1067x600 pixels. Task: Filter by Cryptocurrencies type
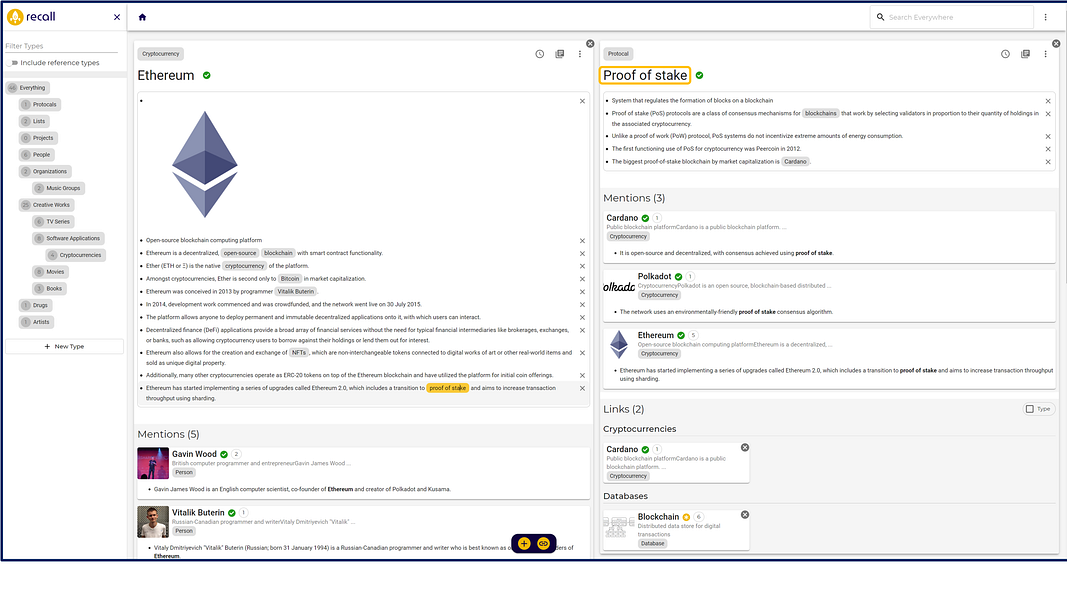click(76, 255)
